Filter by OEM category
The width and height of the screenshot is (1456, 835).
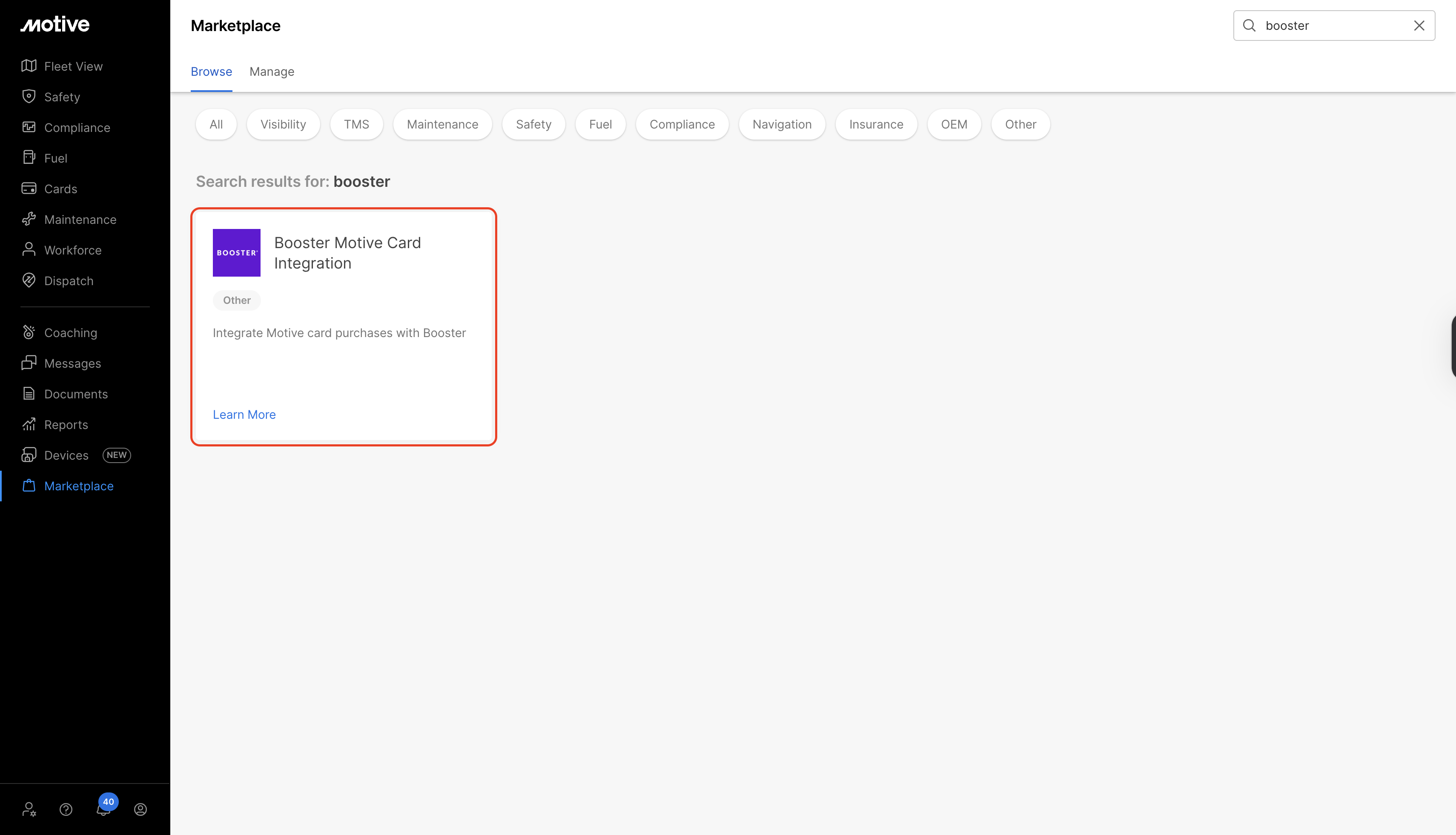coord(954,124)
